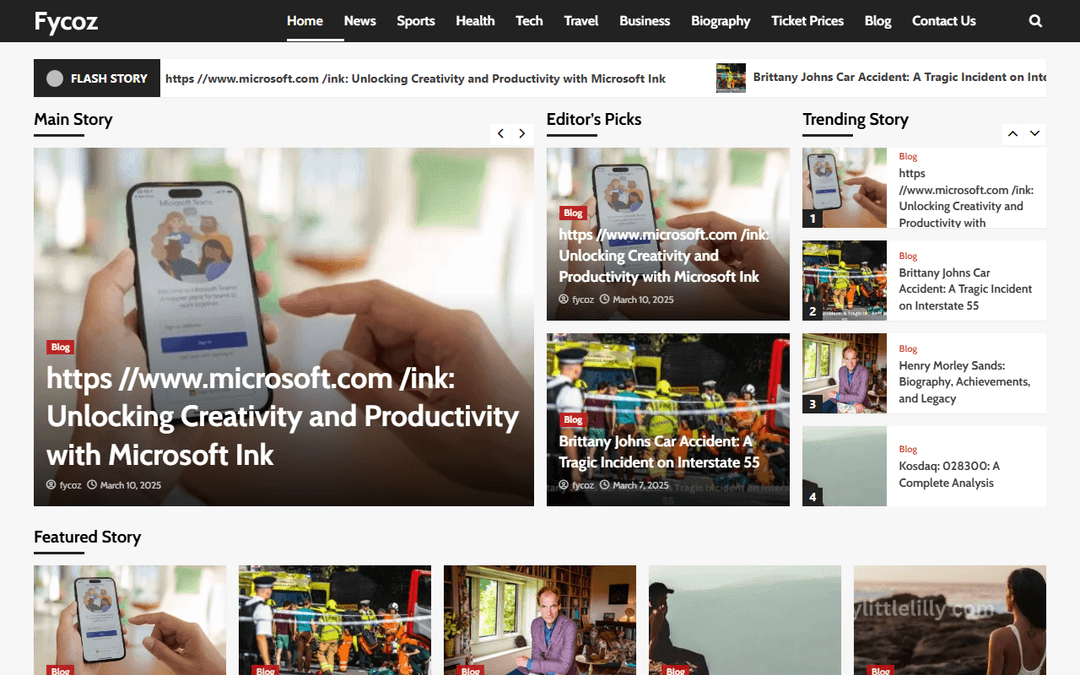This screenshot has height=675, width=1080.
Task: Open Editor's Pick Brittany Johns article title
Action: [x=658, y=452]
